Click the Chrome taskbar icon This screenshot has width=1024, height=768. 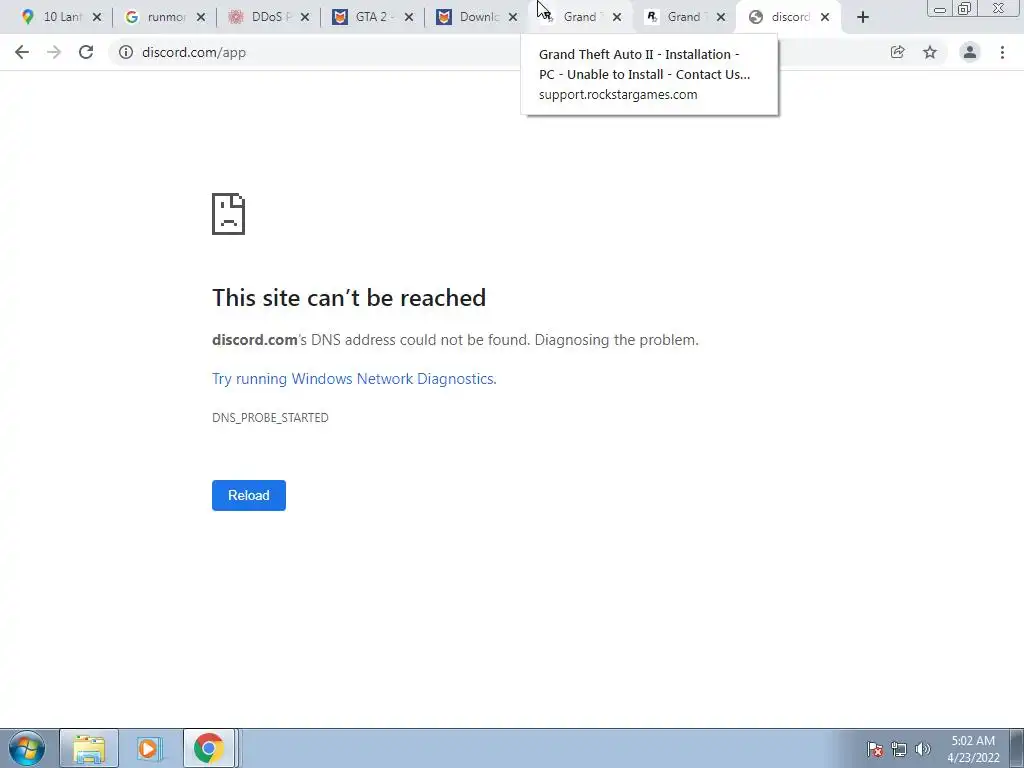point(208,748)
